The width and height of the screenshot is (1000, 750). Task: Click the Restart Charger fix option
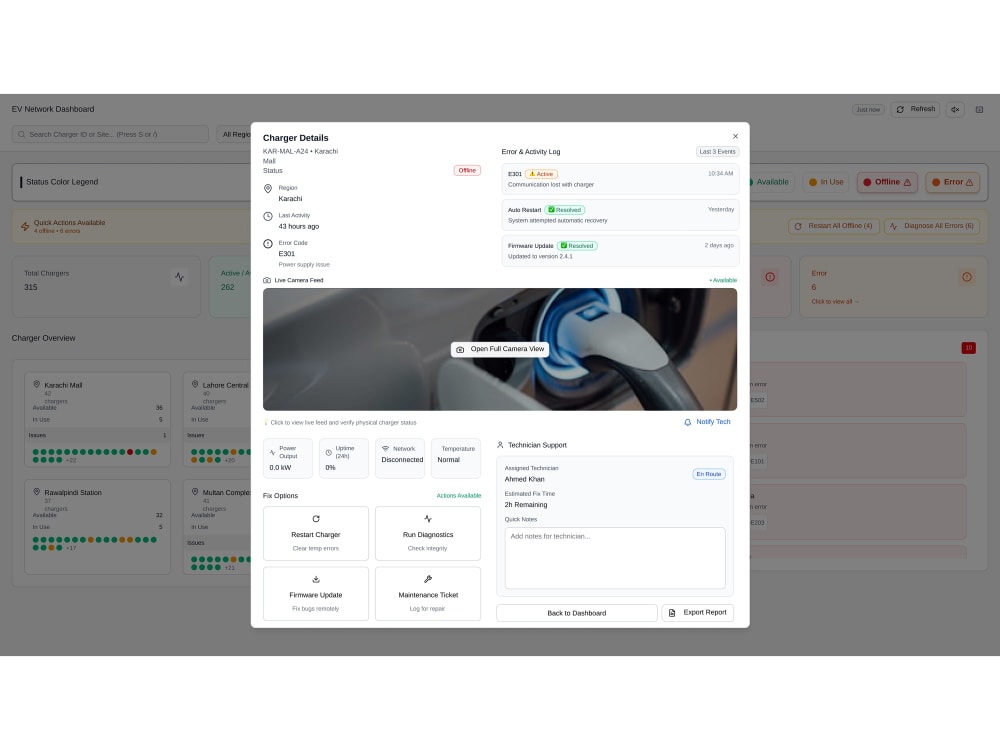(316, 534)
